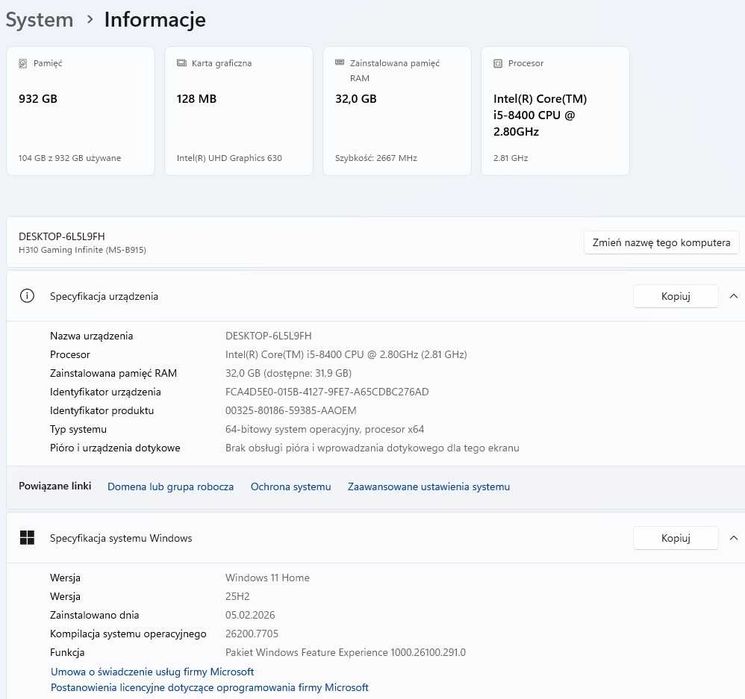Screen dimensions: 745x699
Task: Select the computer name DESKTOP-6L5L9FH in header
Action: click(62, 236)
